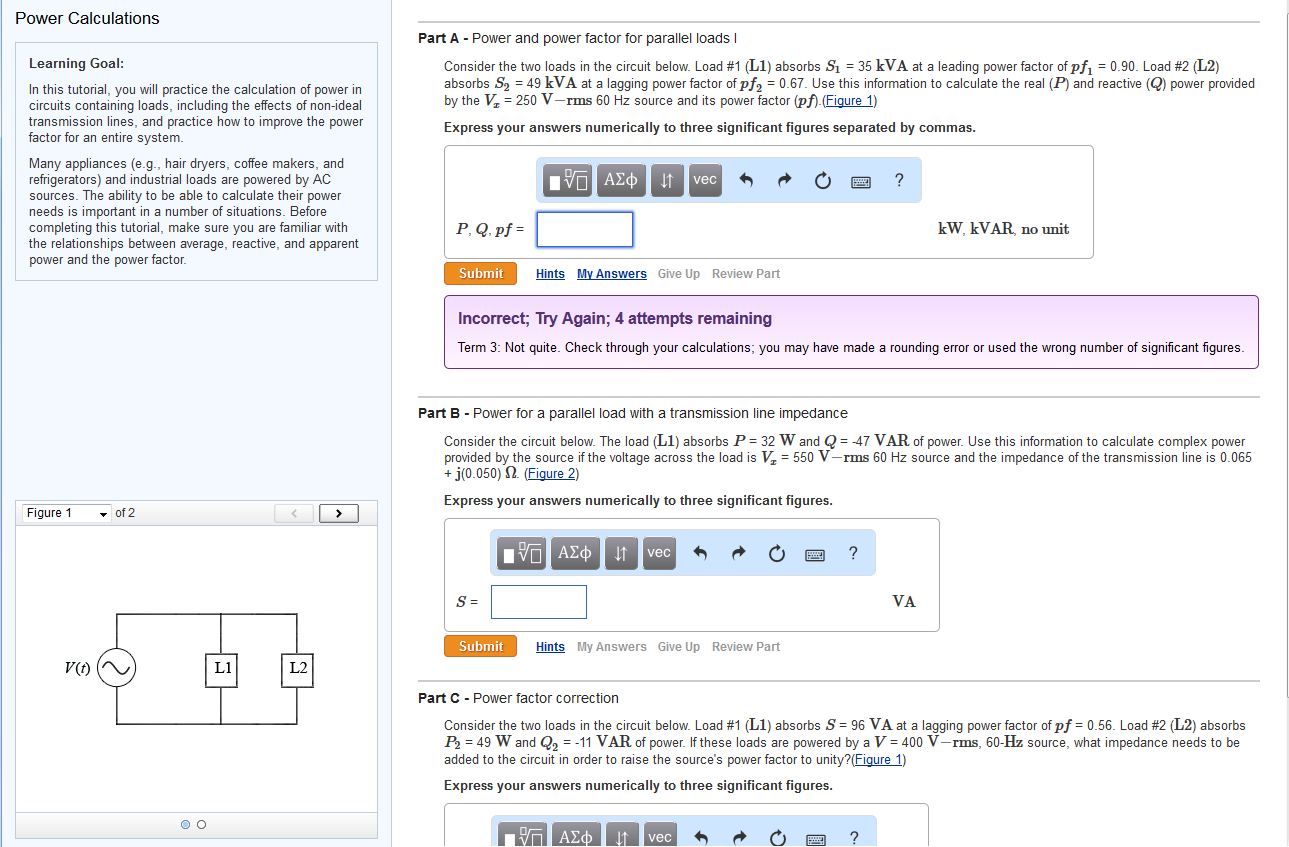Click up-down arrows icon in Part C toolbar
This screenshot has height=847, width=1289.
pyautogui.click(x=621, y=835)
